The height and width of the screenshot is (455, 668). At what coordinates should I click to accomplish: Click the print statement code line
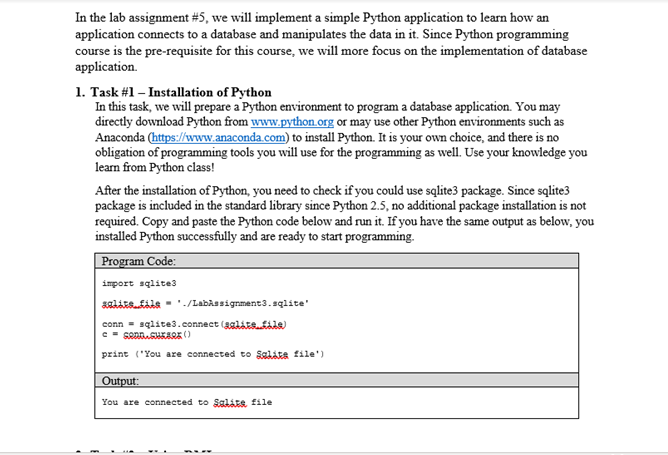point(213,354)
